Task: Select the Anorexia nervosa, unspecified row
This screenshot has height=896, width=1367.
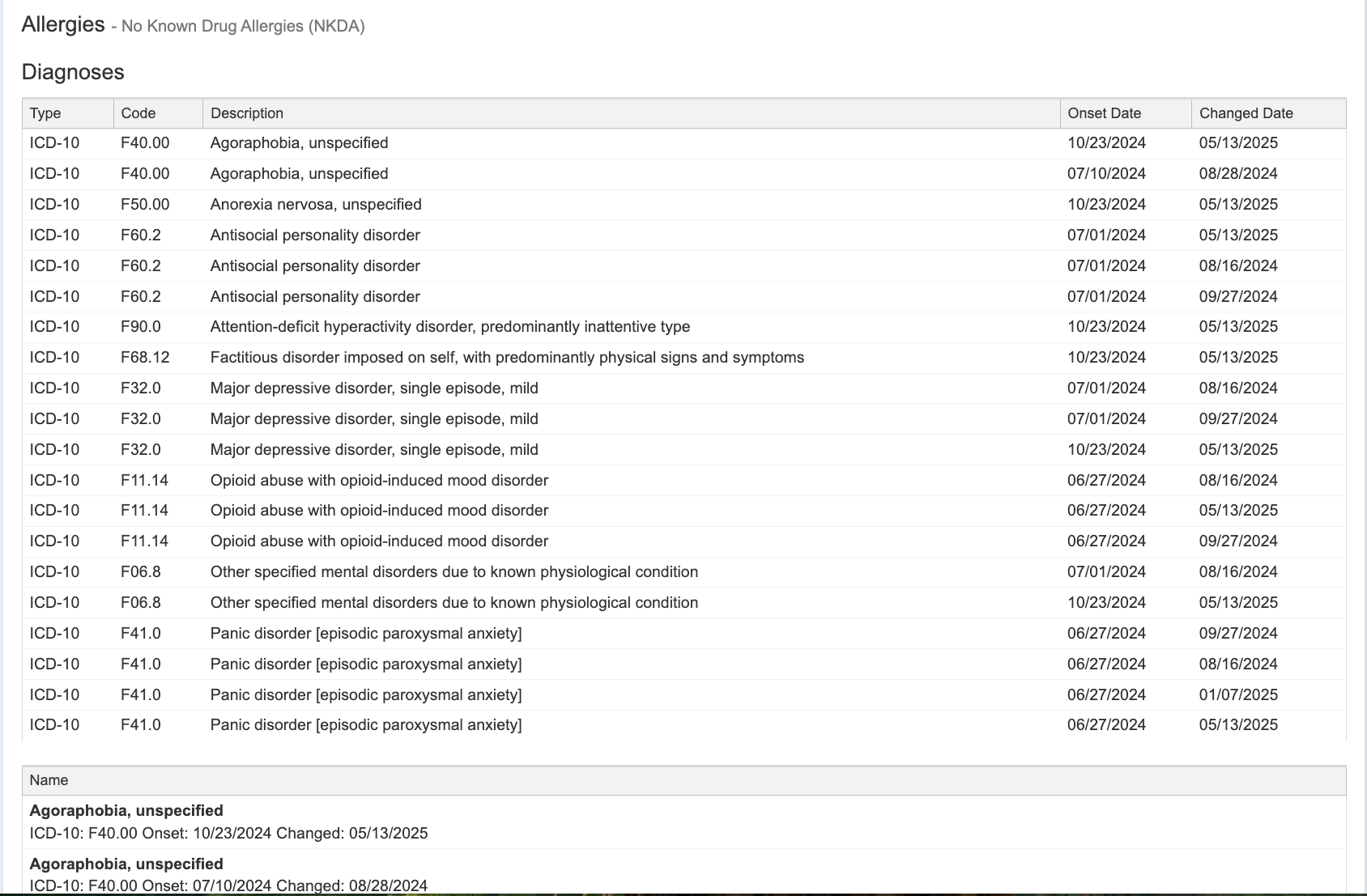Action: click(316, 205)
